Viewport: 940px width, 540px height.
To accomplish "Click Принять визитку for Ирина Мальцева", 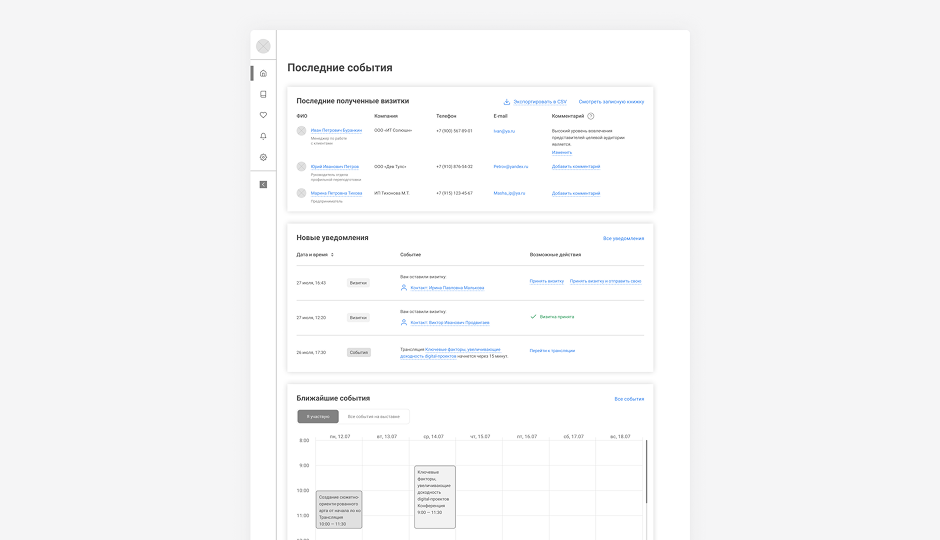I will tap(546, 281).
